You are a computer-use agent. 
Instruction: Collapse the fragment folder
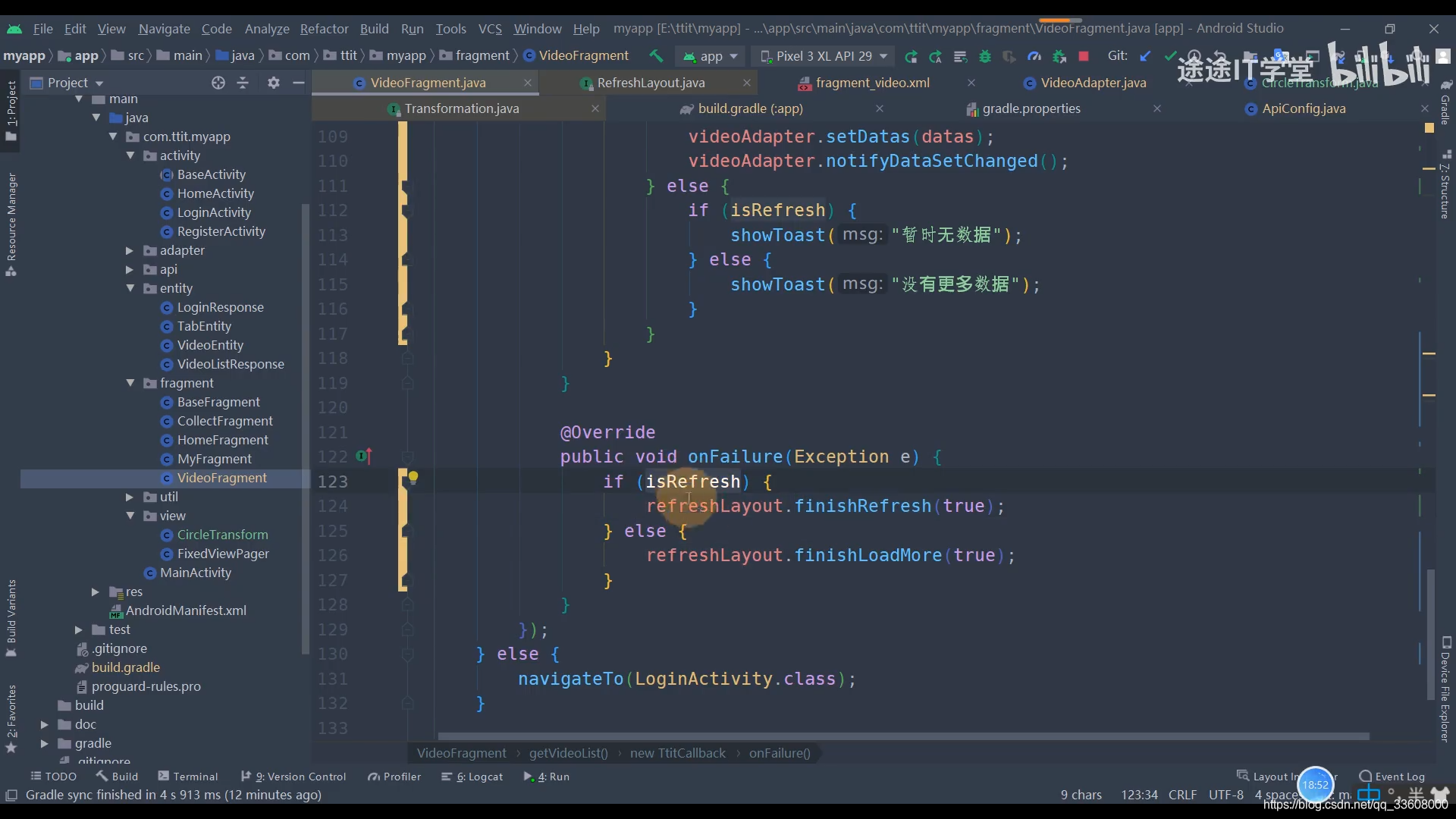point(130,383)
